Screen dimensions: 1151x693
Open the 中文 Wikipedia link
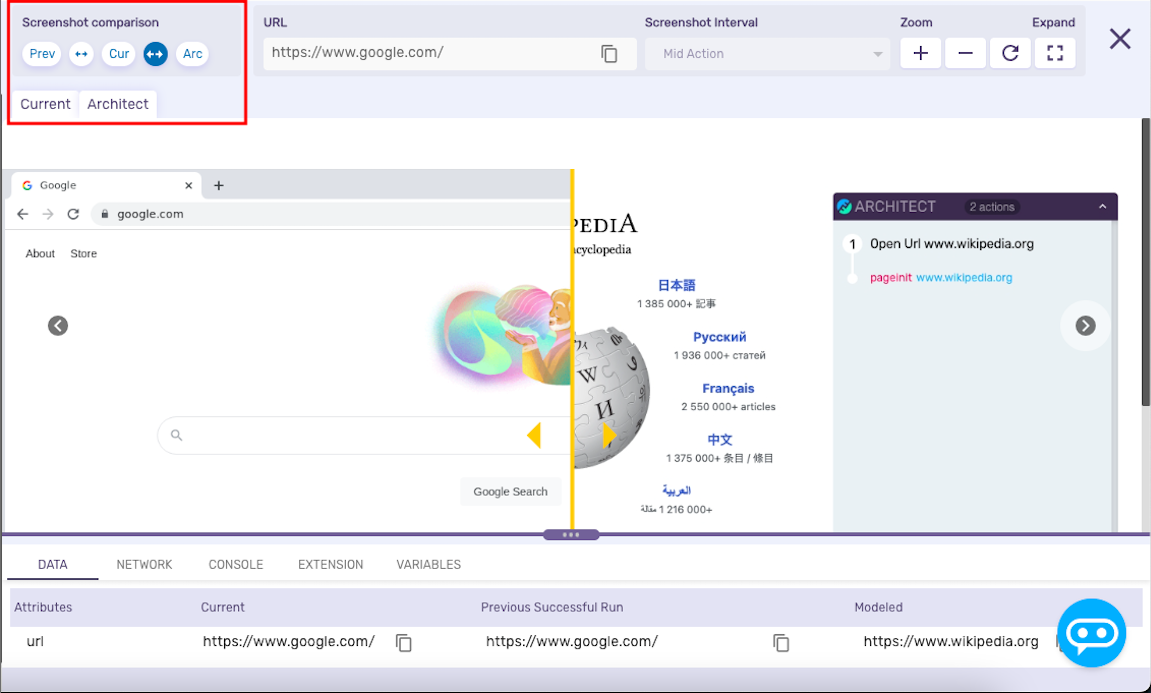point(719,440)
